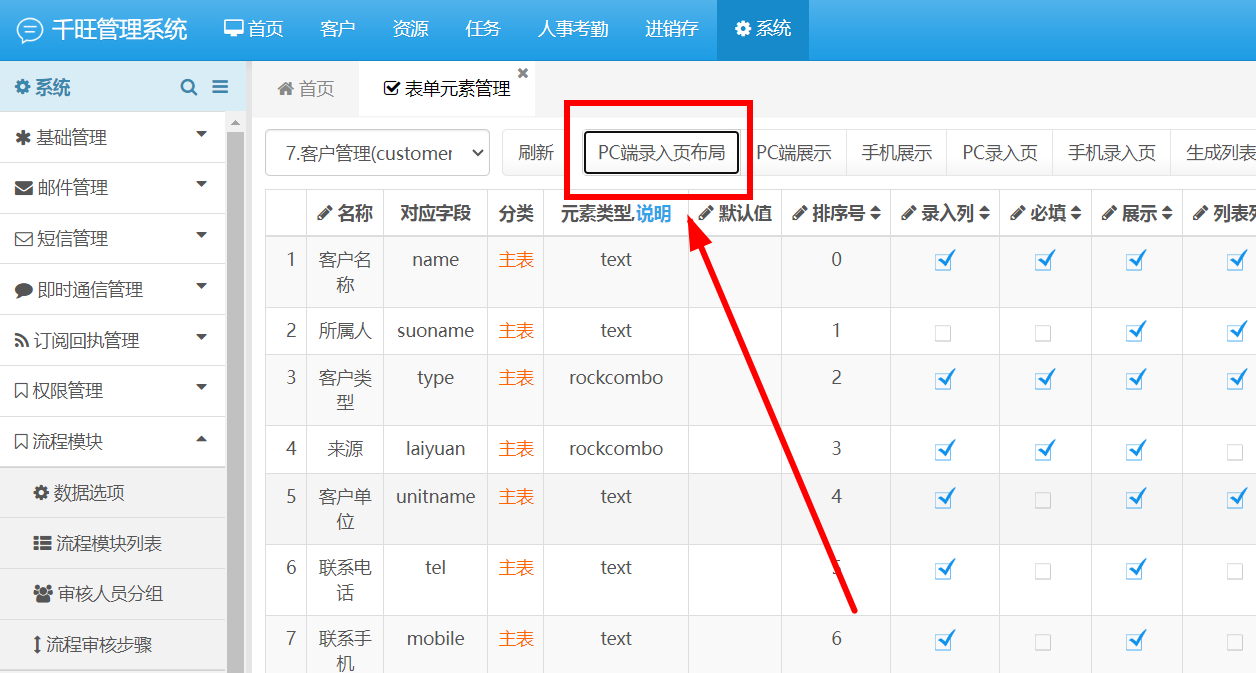Sort by 录入列 using its sort arrows
This screenshot has width=1256, height=673.
pos(984,213)
